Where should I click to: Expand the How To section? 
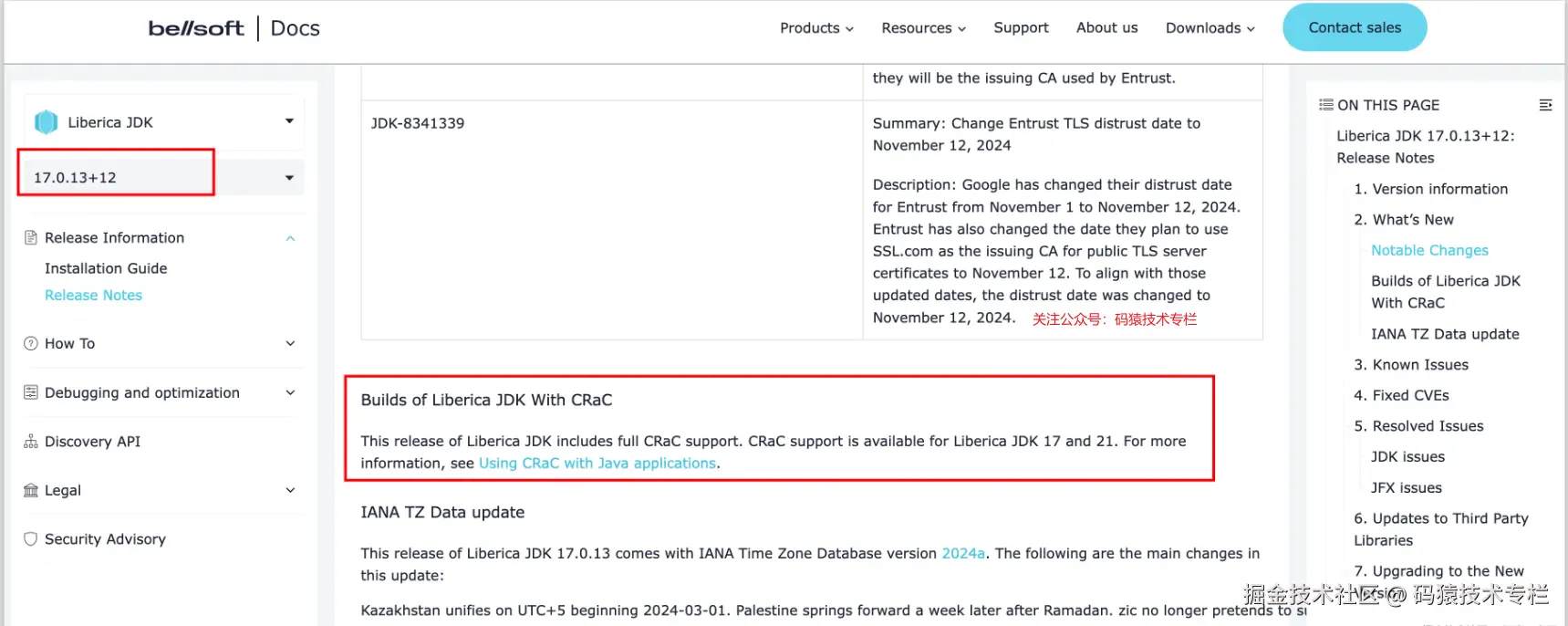coord(290,344)
